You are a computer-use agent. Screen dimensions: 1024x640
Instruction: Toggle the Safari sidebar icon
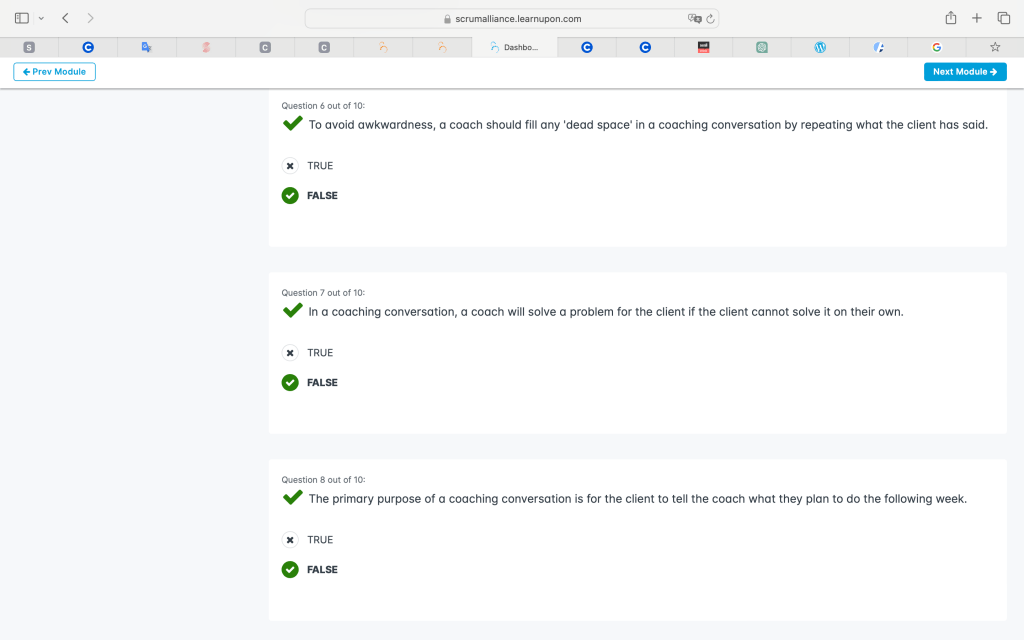22,18
